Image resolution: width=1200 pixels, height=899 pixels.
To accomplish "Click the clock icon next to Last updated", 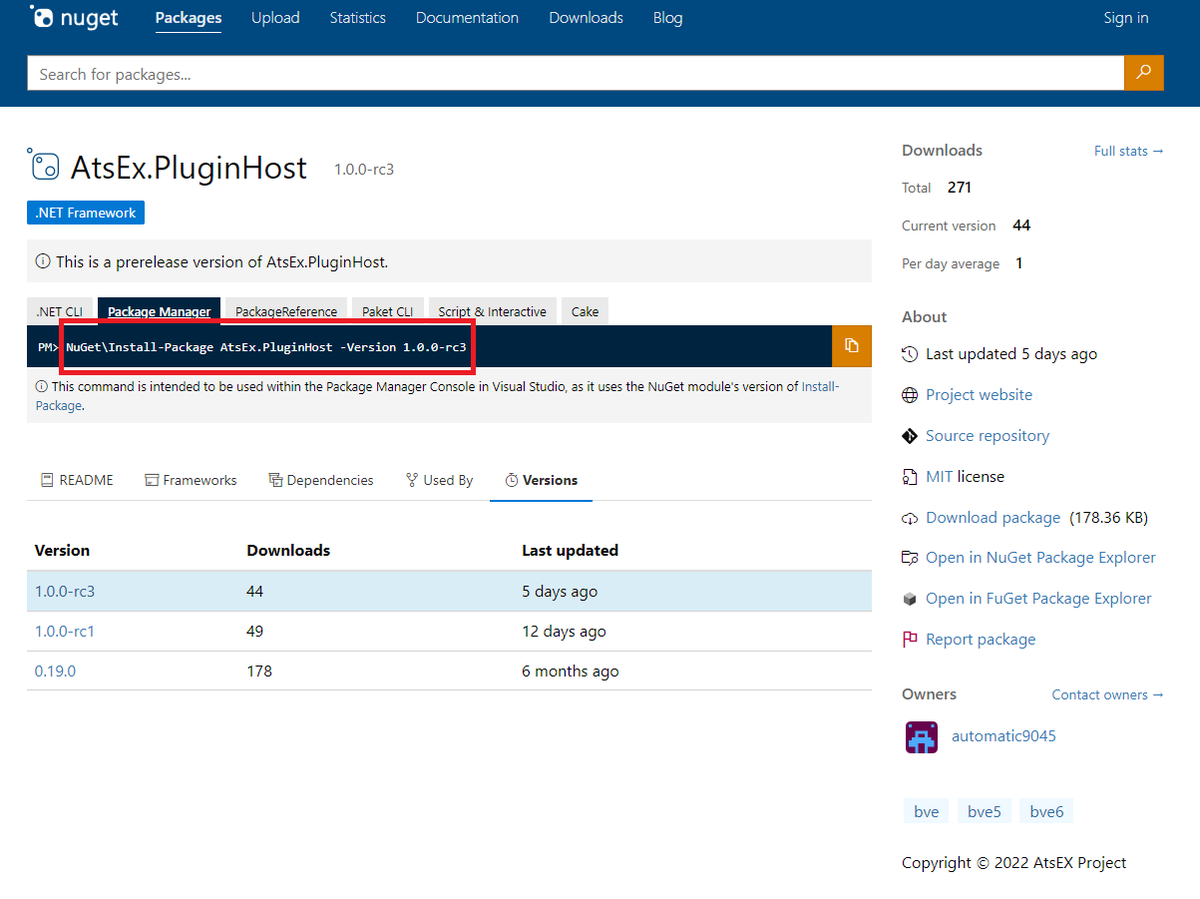I will pos(909,354).
